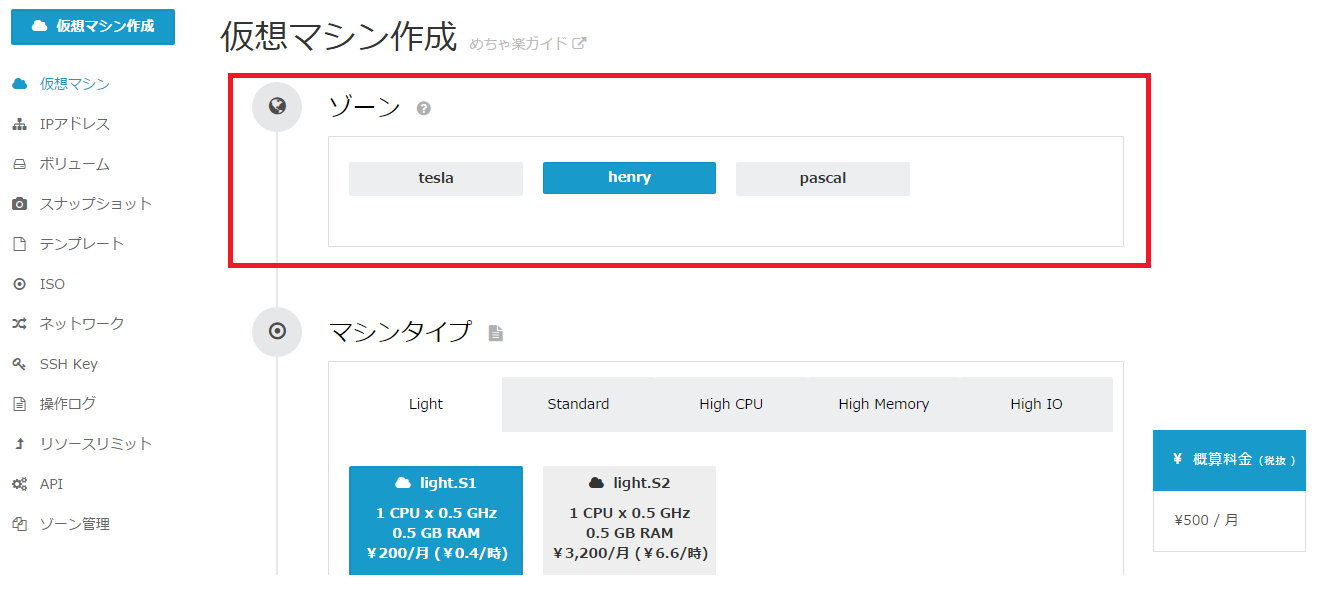Select the tesla zone

coord(435,178)
